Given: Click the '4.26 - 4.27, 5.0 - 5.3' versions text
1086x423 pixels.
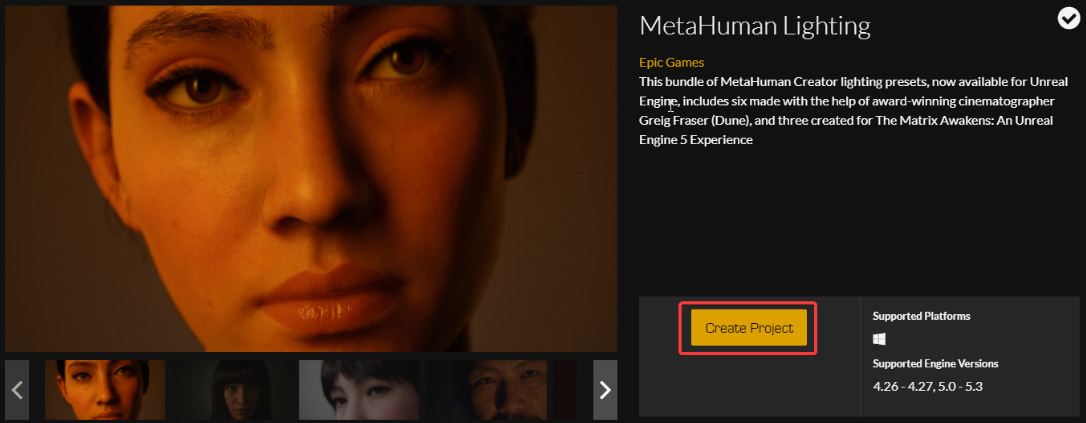Looking at the screenshot, I should point(927,386).
